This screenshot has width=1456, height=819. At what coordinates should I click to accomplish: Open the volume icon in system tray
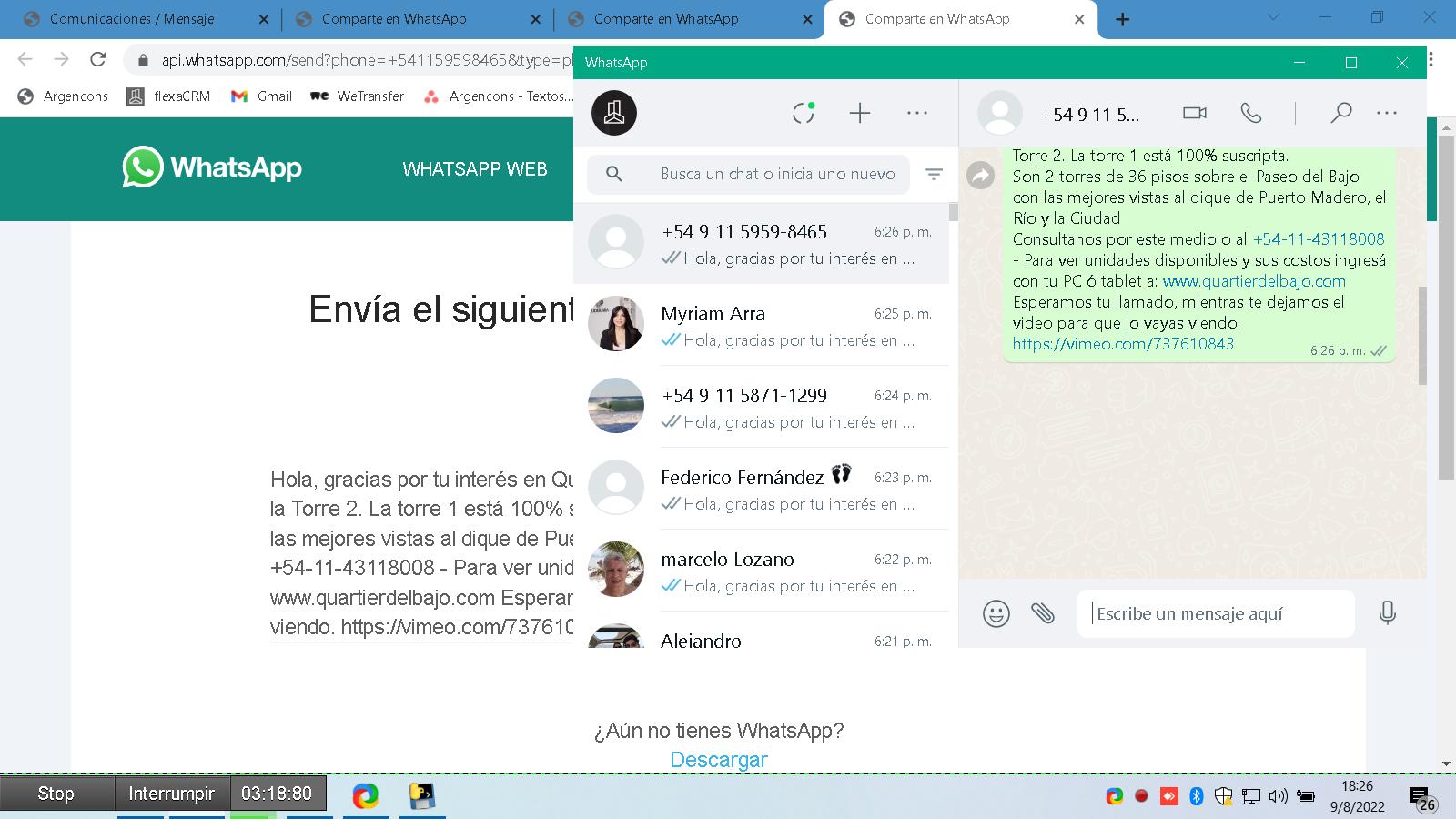pos(1278,796)
